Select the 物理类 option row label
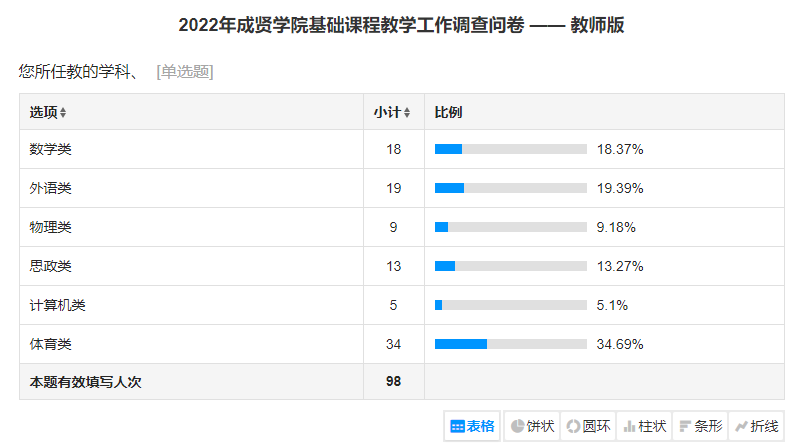This screenshot has height=445, width=794. [51, 227]
